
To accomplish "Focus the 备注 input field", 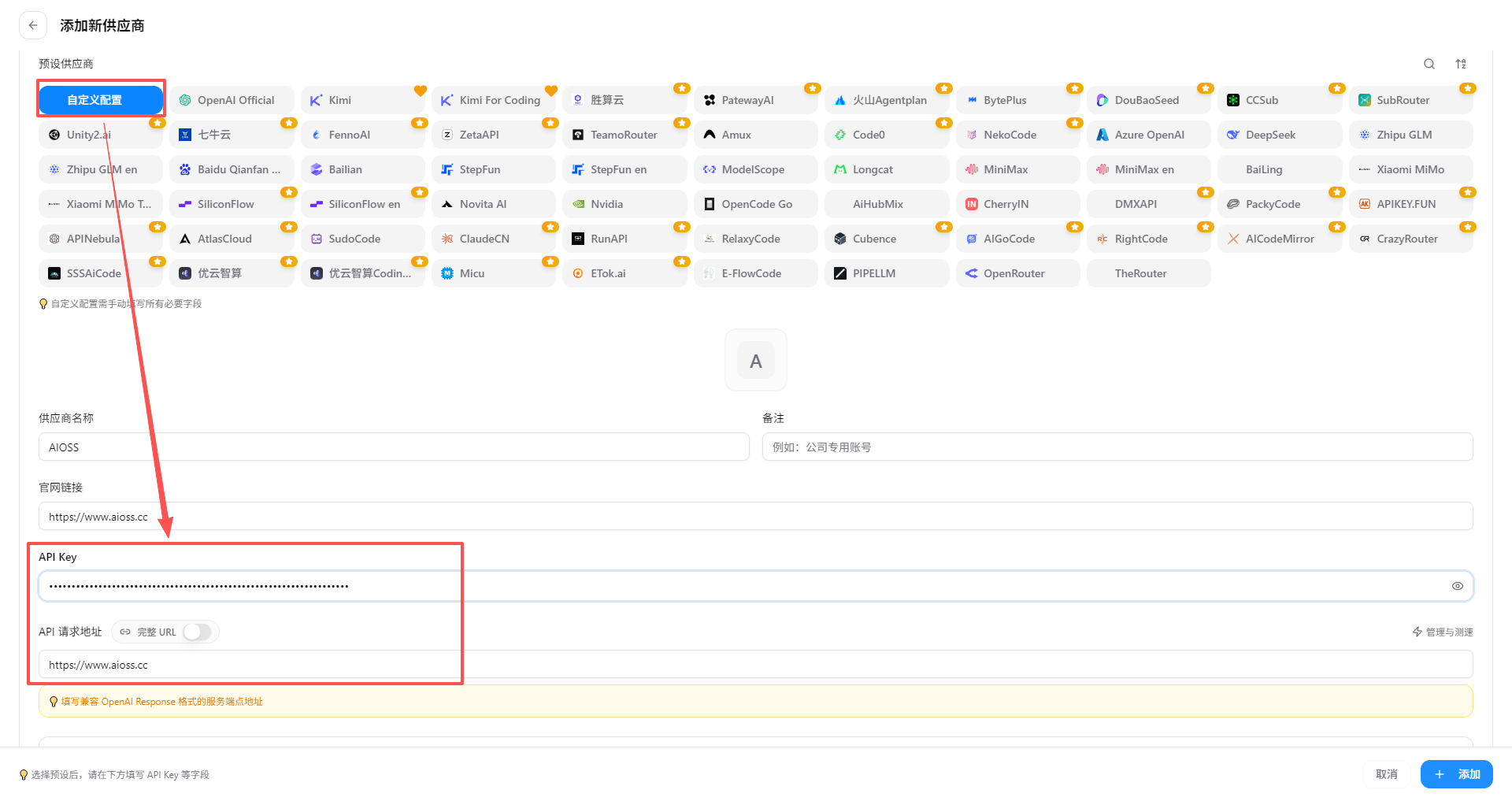I will point(1117,447).
